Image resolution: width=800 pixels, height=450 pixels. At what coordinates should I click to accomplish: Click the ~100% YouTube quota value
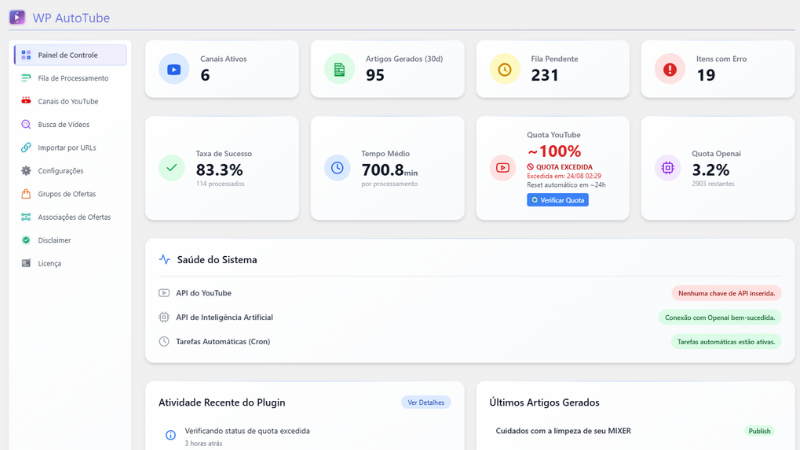tap(554, 151)
